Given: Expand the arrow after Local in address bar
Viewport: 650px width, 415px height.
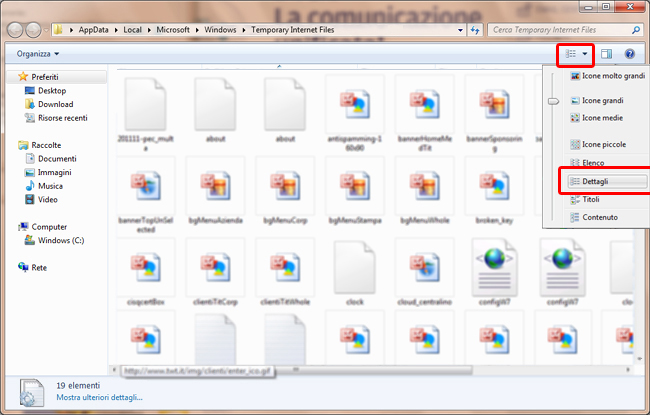Looking at the screenshot, I should [x=149, y=30].
